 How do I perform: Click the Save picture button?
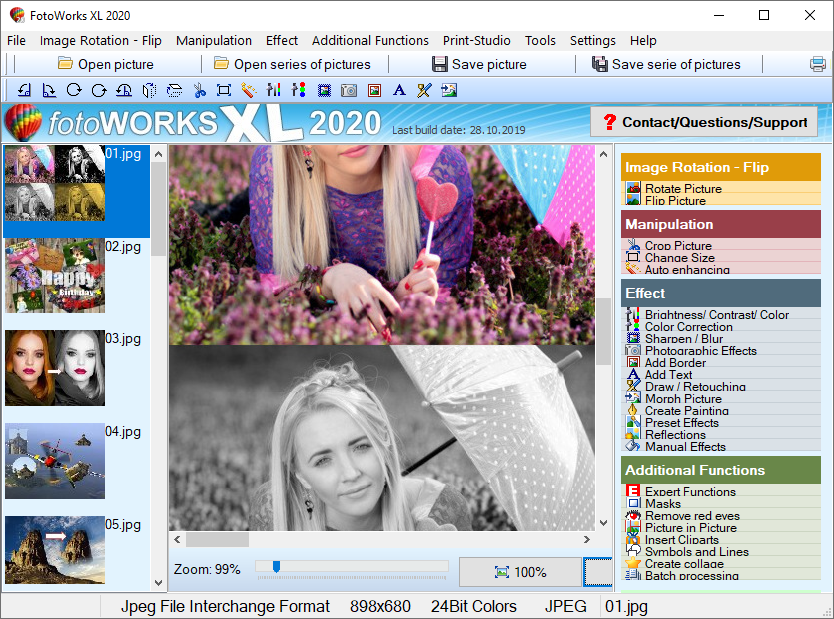tap(479, 64)
